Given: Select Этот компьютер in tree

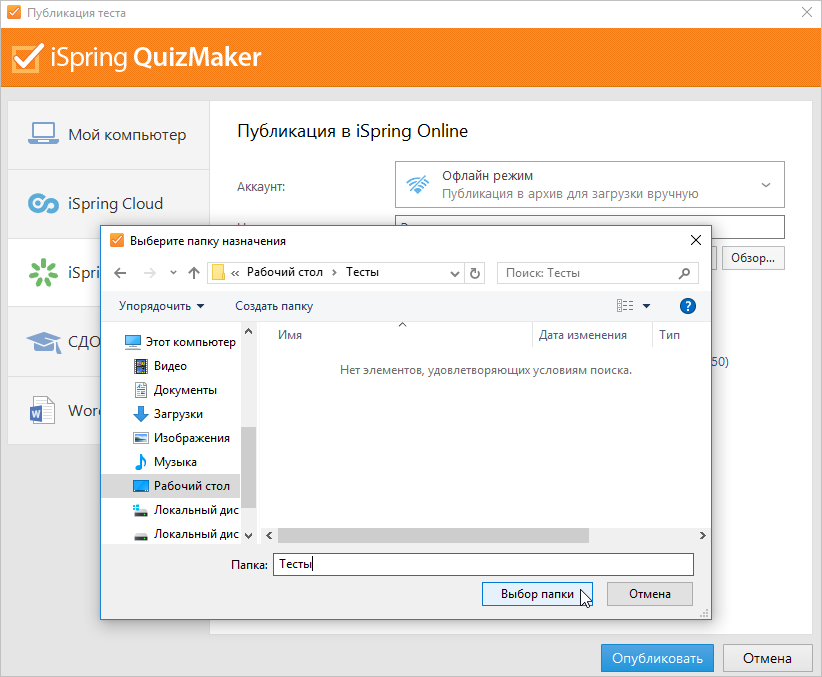Looking at the screenshot, I should coord(190,342).
